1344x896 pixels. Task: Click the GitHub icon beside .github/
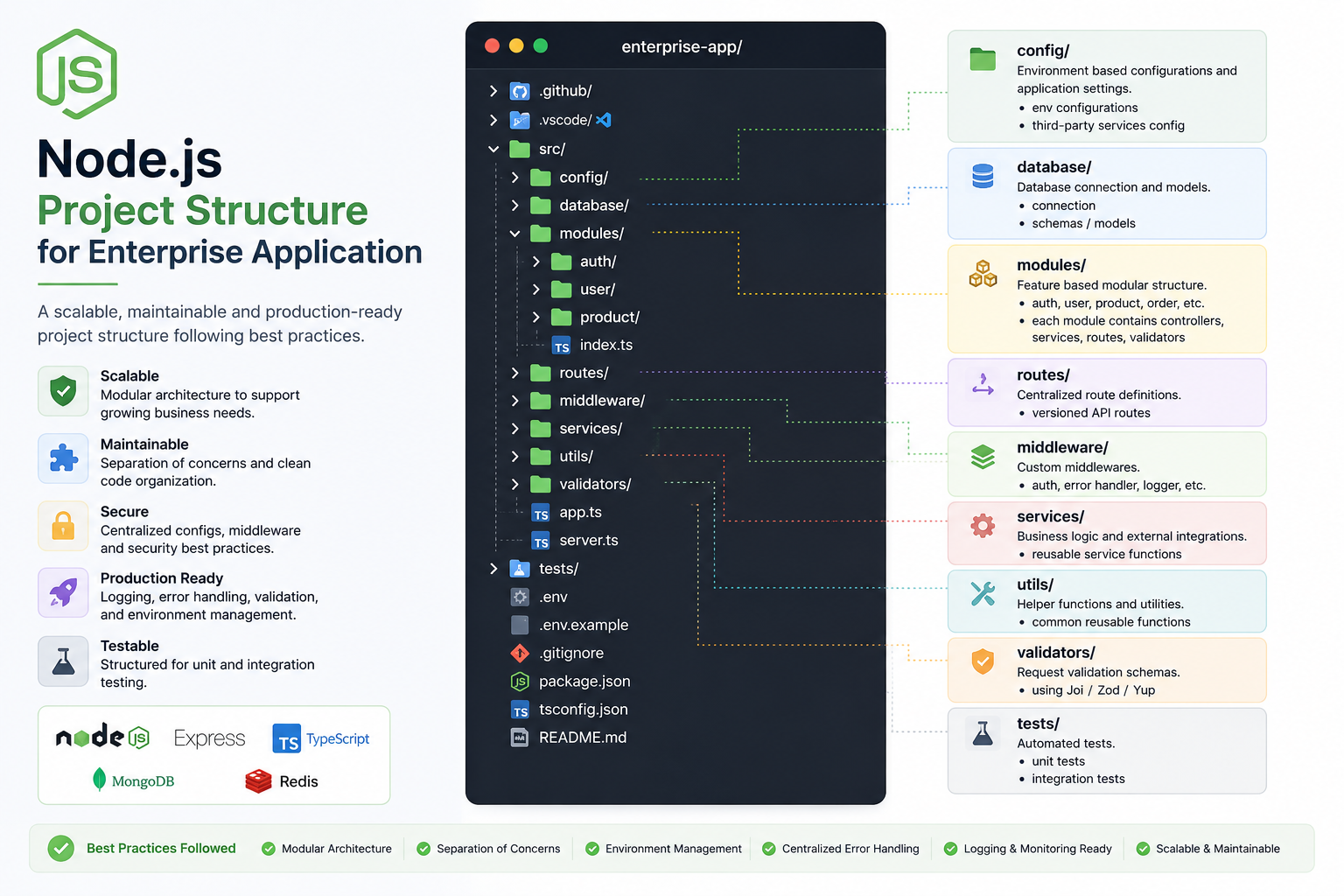point(520,91)
